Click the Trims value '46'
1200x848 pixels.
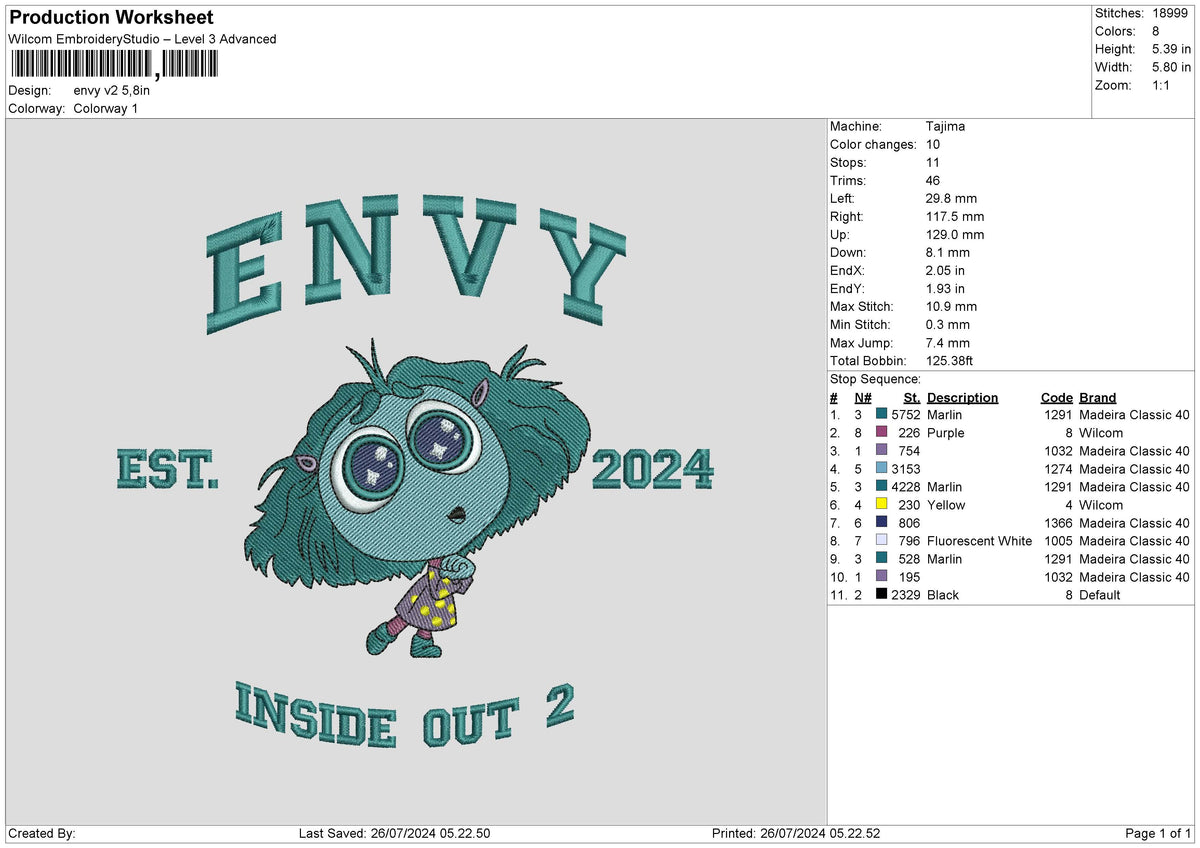pyautogui.click(x=934, y=181)
